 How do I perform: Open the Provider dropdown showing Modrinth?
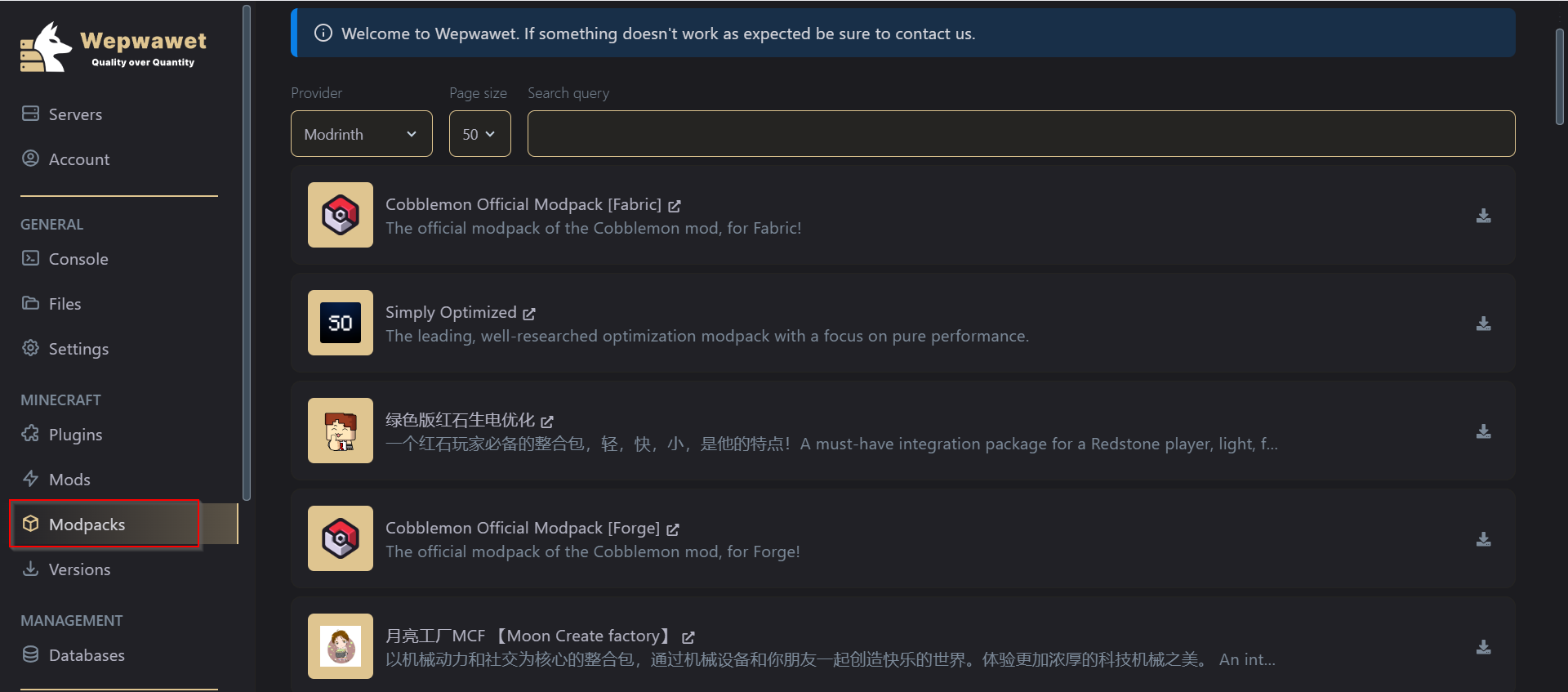click(362, 134)
